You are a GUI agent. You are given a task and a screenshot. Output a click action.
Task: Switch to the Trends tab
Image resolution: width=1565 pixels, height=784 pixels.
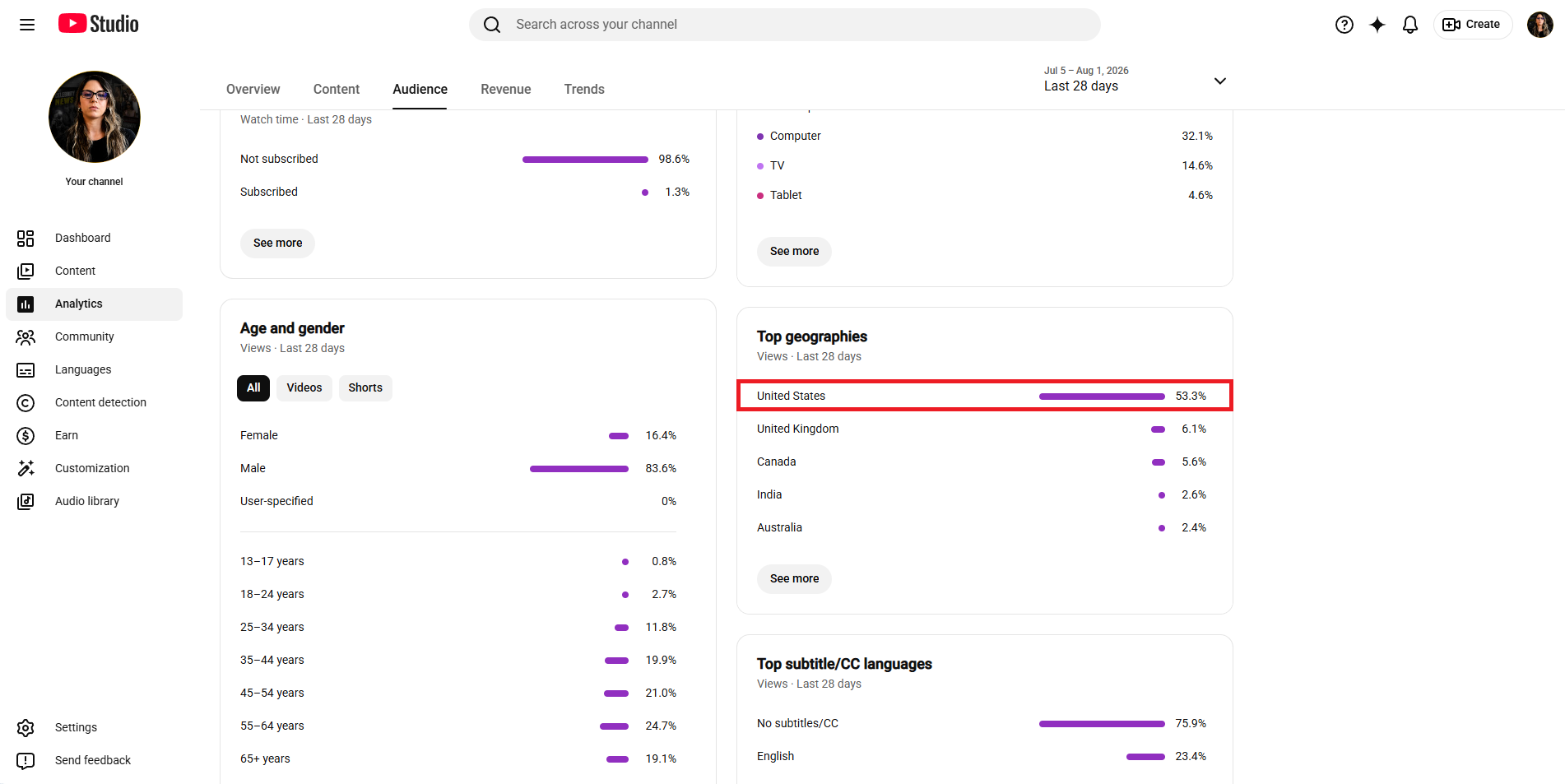584,89
